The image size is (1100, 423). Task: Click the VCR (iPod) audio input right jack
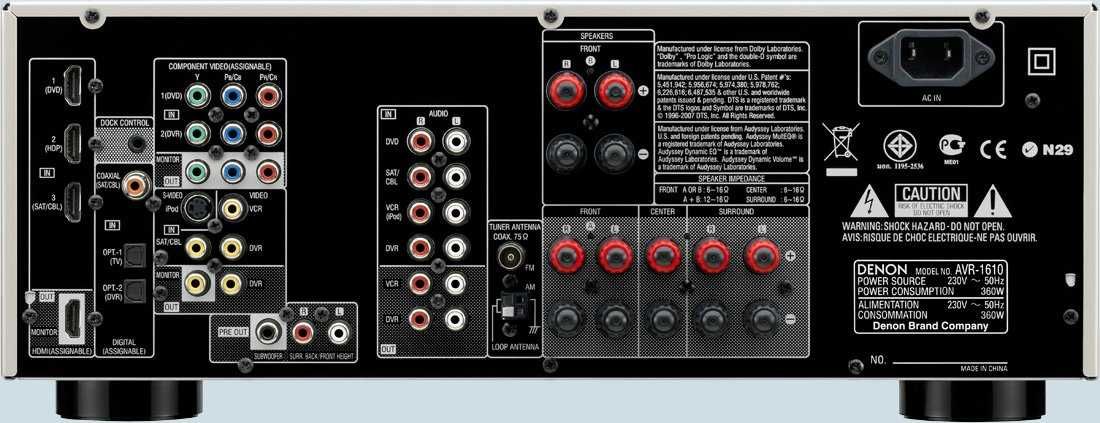(420, 212)
